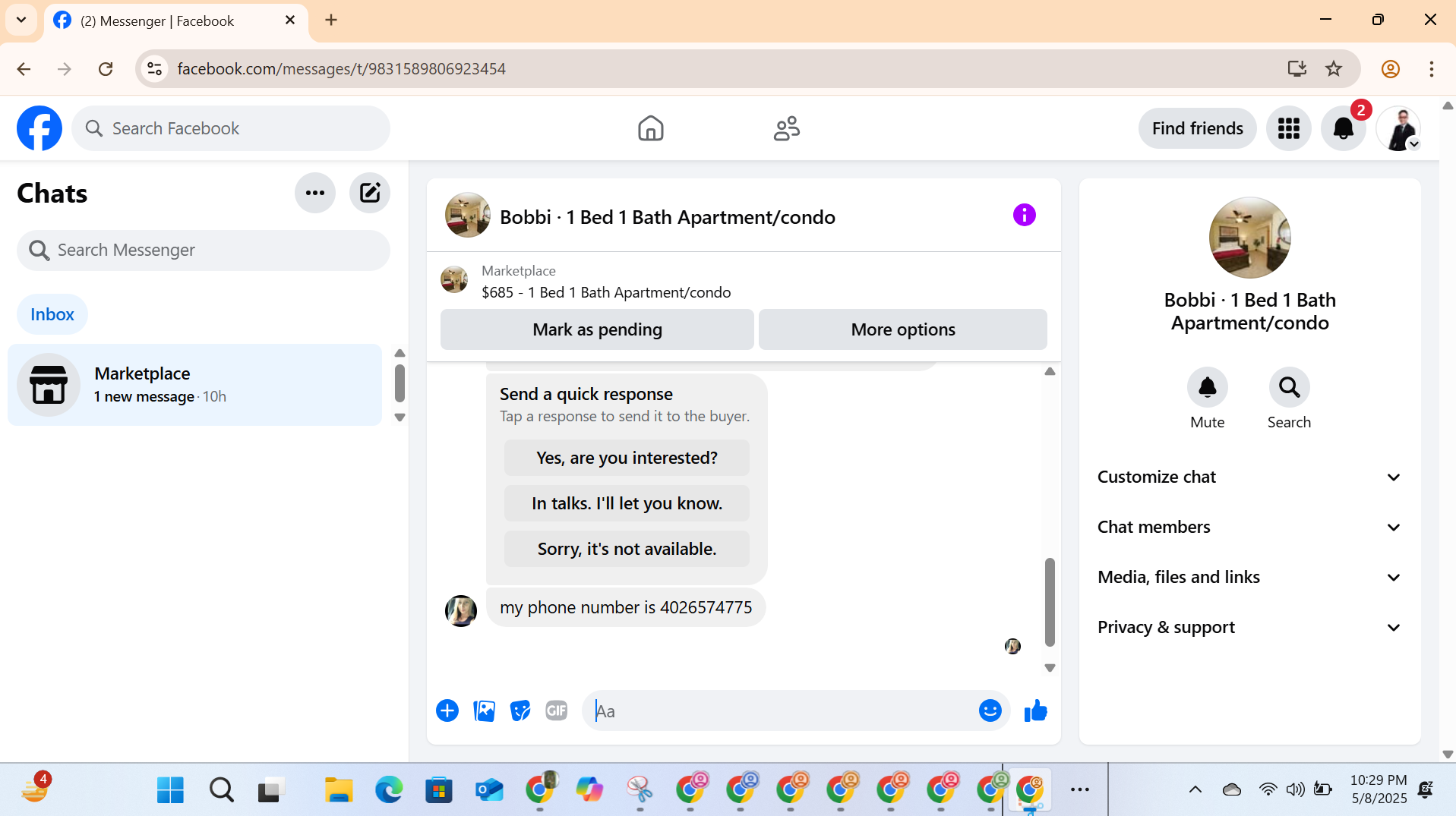This screenshot has height=816, width=1456.
Task: Send quick reply 'Sorry, it's not available.'
Action: pos(627,549)
